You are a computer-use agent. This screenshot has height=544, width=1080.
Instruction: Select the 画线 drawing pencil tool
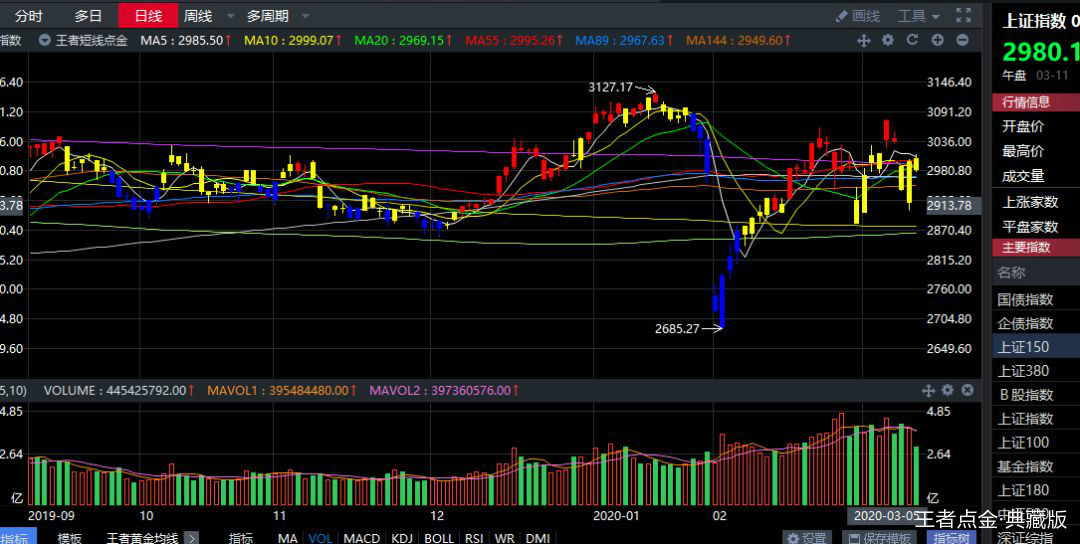tap(857, 16)
